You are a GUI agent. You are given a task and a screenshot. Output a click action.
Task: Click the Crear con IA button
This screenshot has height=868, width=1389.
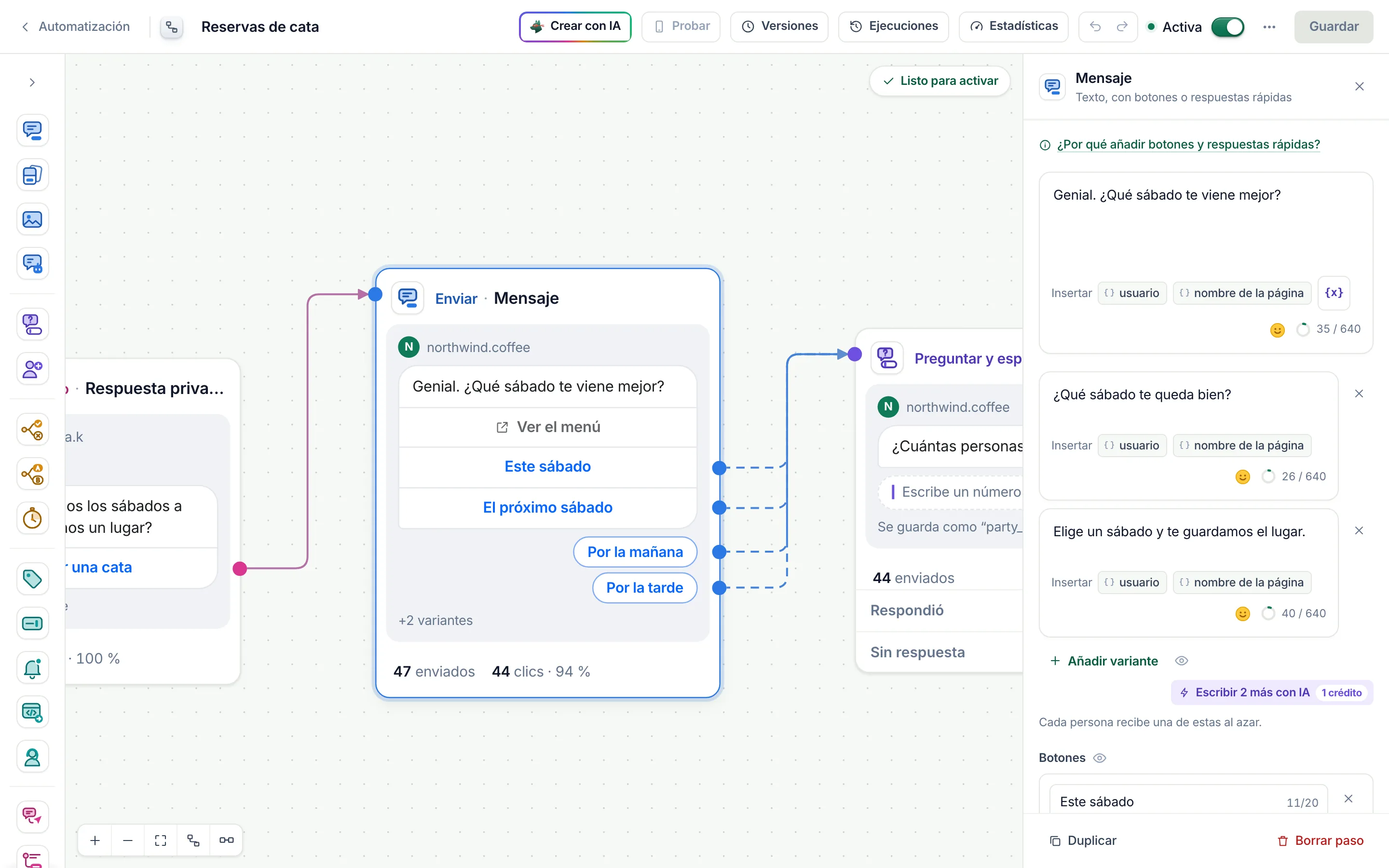coord(575,27)
